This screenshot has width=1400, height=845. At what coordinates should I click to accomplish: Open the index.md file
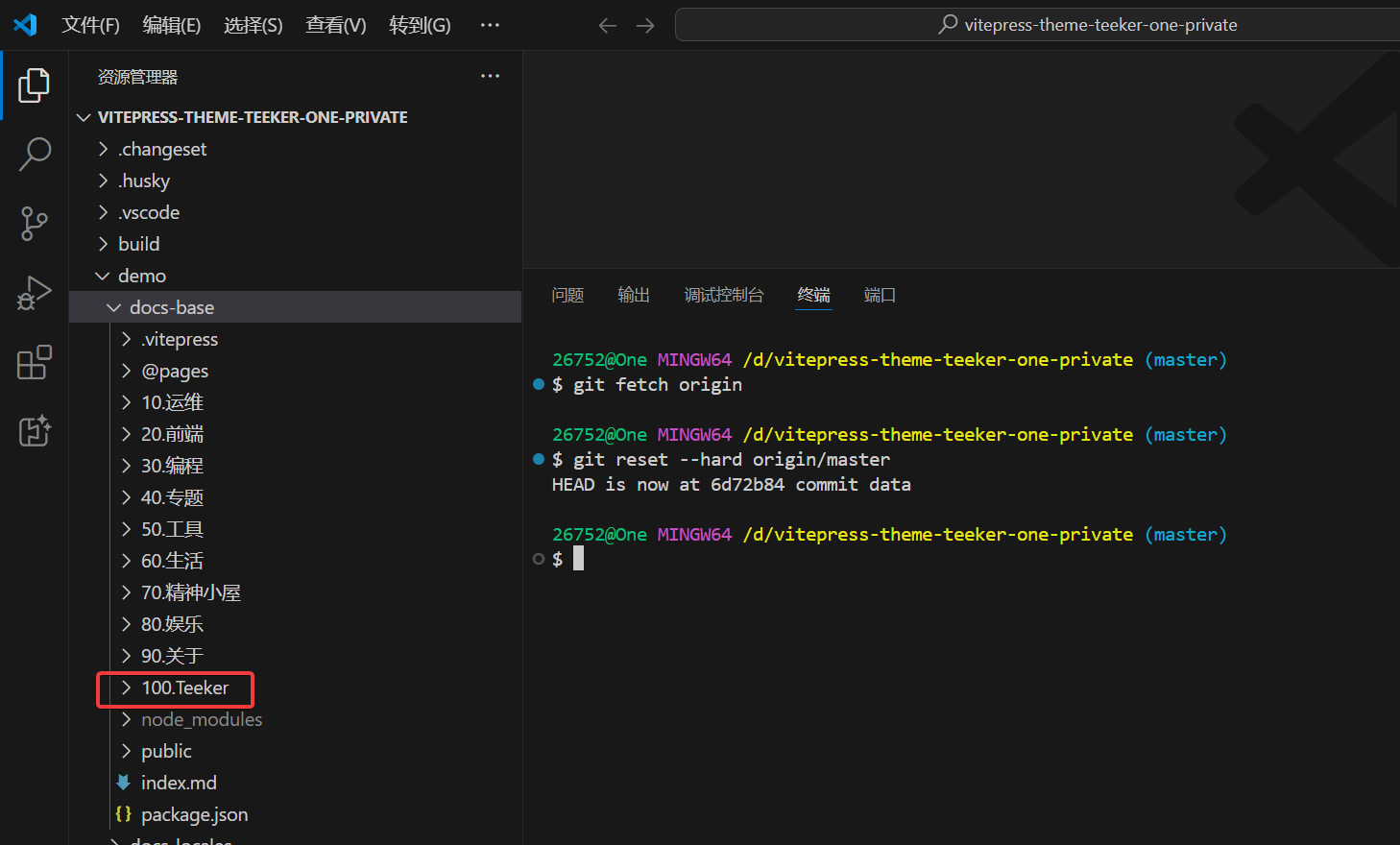296,783
